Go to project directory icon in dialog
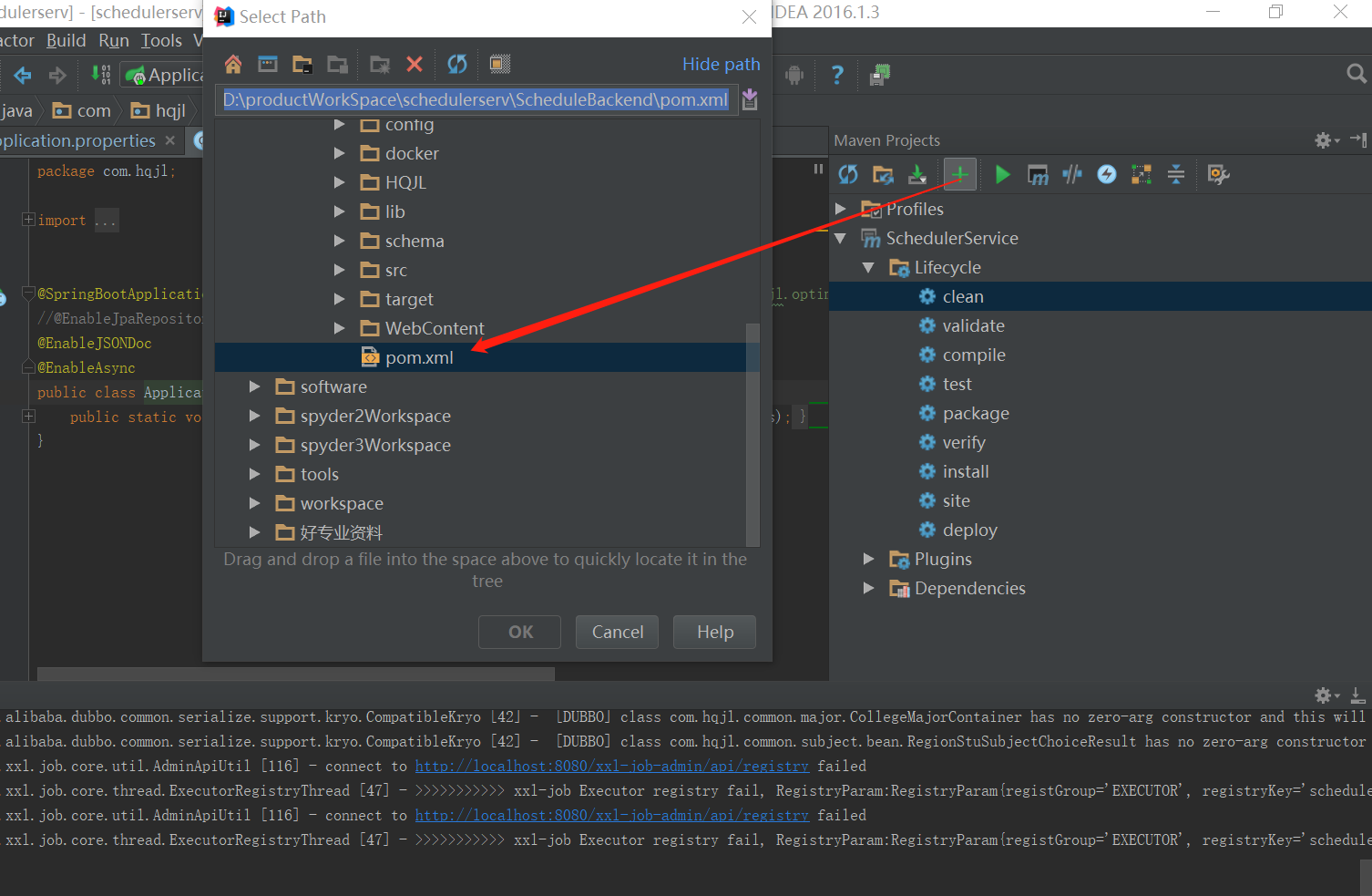Image resolution: width=1372 pixels, height=896 pixels. coord(302,64)
